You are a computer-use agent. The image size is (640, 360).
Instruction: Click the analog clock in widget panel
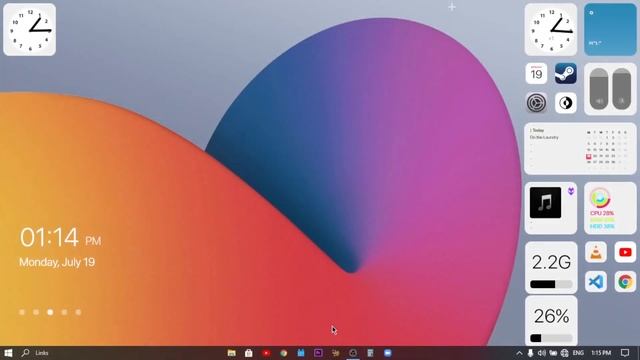[x=551, y=29]
